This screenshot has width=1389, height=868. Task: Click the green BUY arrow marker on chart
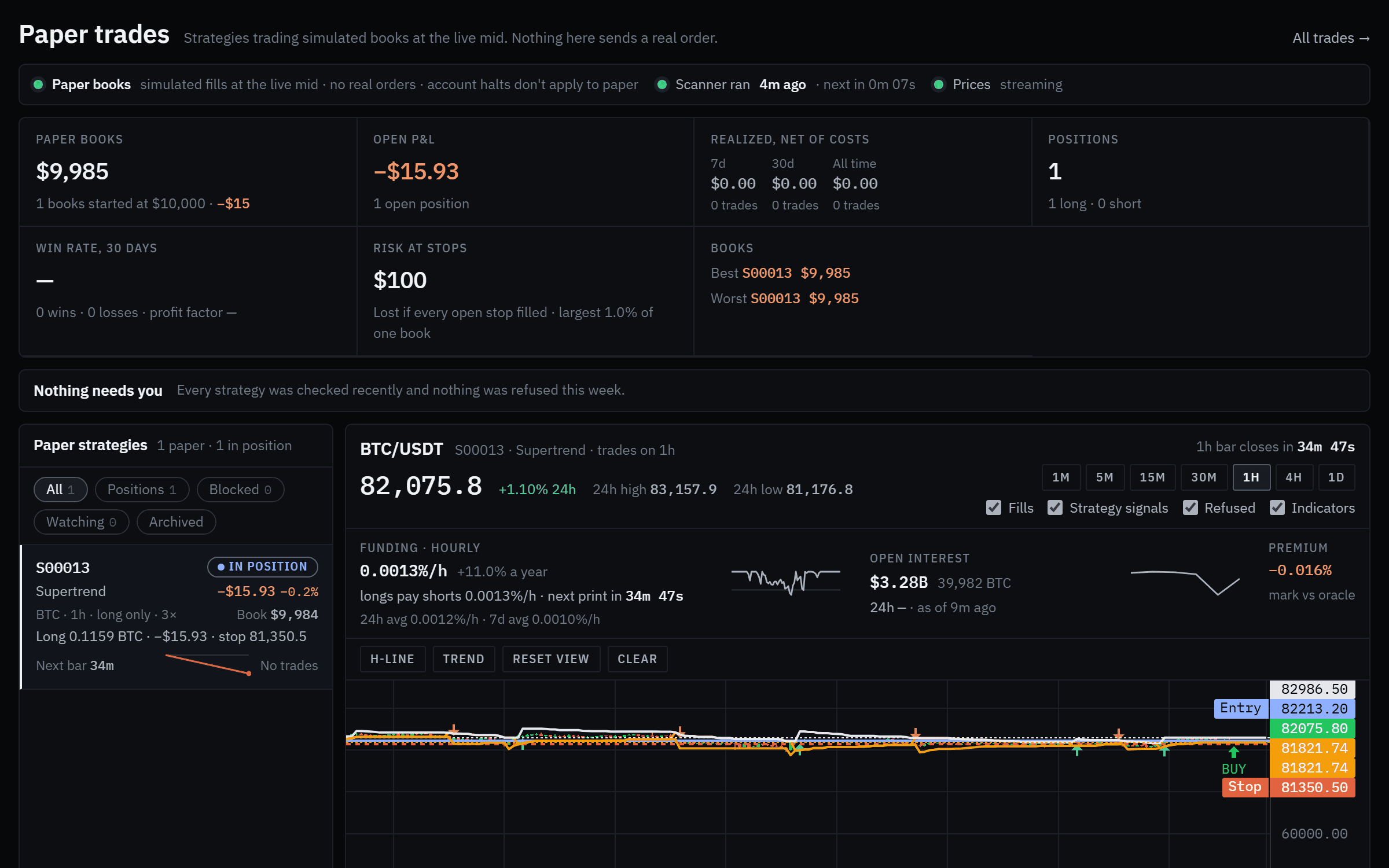click(x=1234, y=752)
